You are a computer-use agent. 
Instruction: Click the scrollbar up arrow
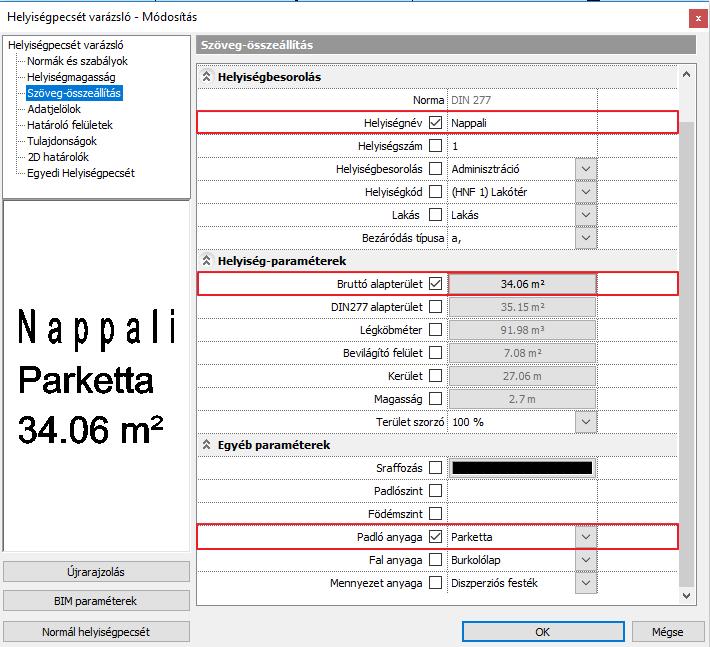686,74
